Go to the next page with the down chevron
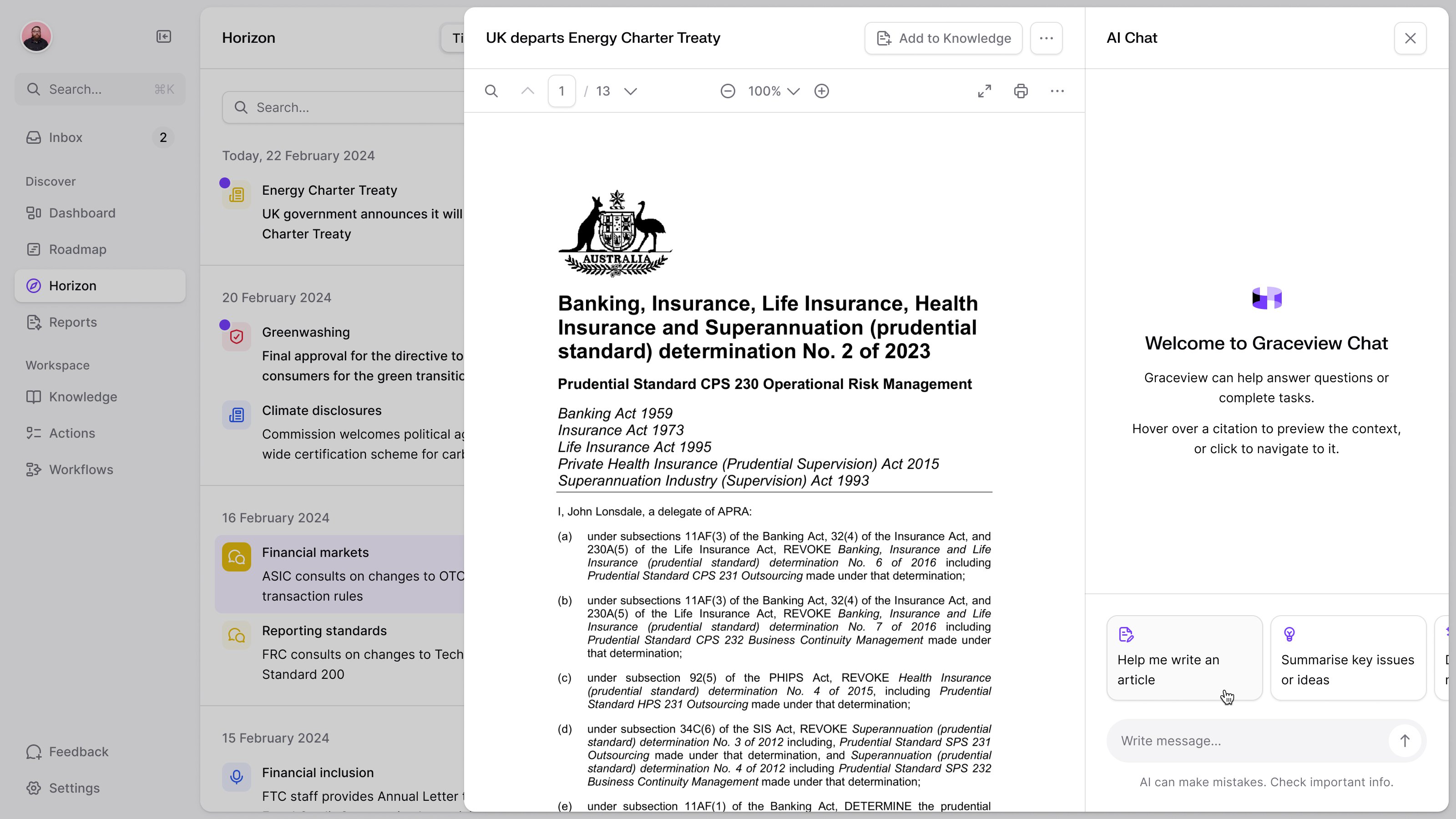 (630, 91)
